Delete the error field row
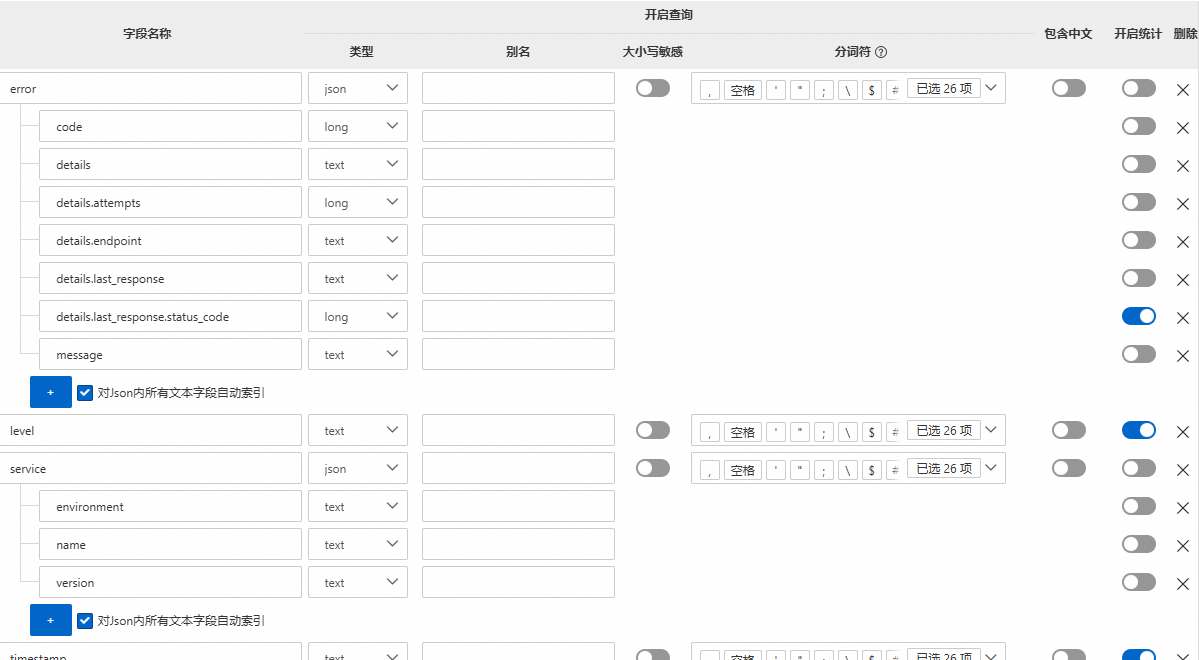Viewport: 1199px width, 660px height. click(1182, 89)
